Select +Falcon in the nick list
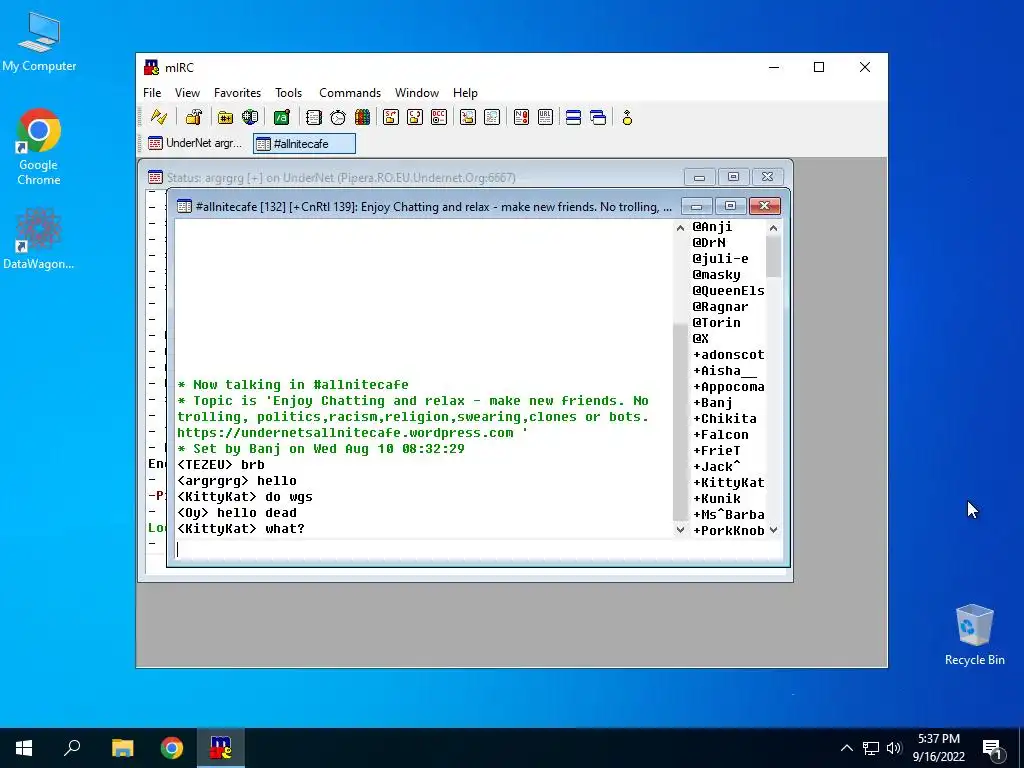 tap(720, 434)
